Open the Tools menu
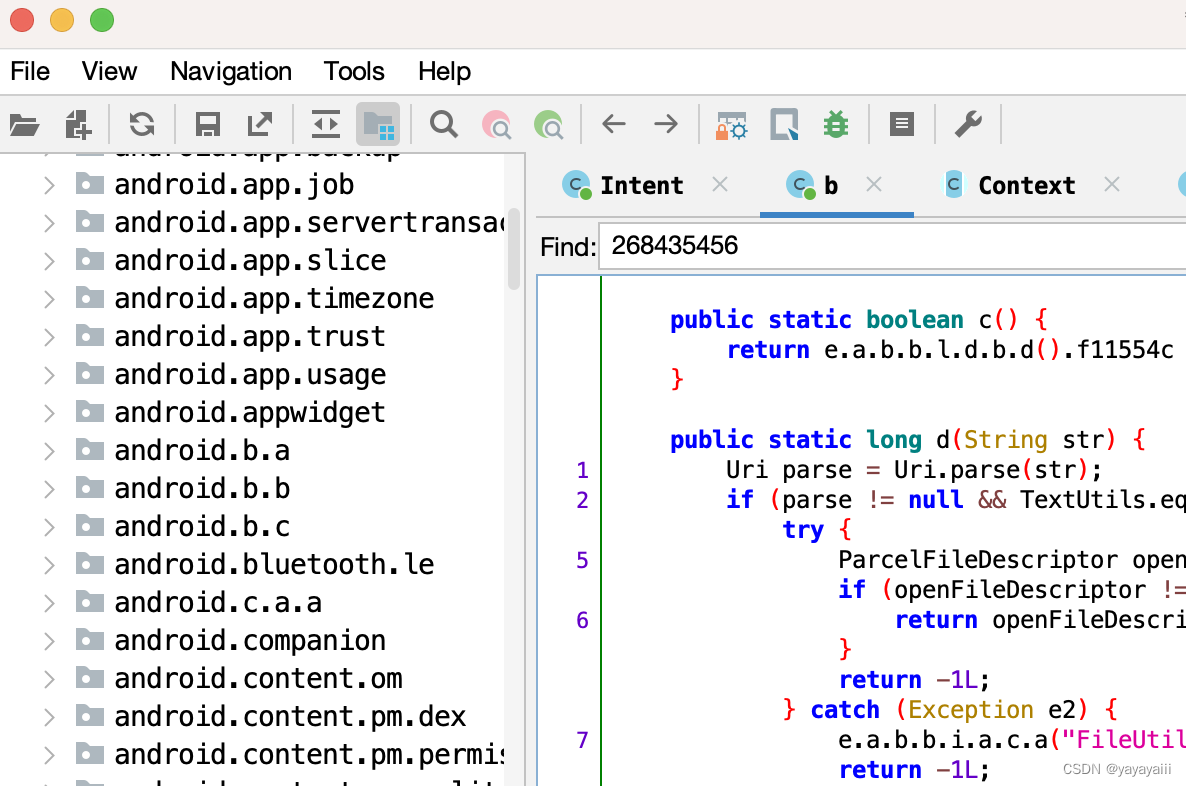 pos(354,71)
